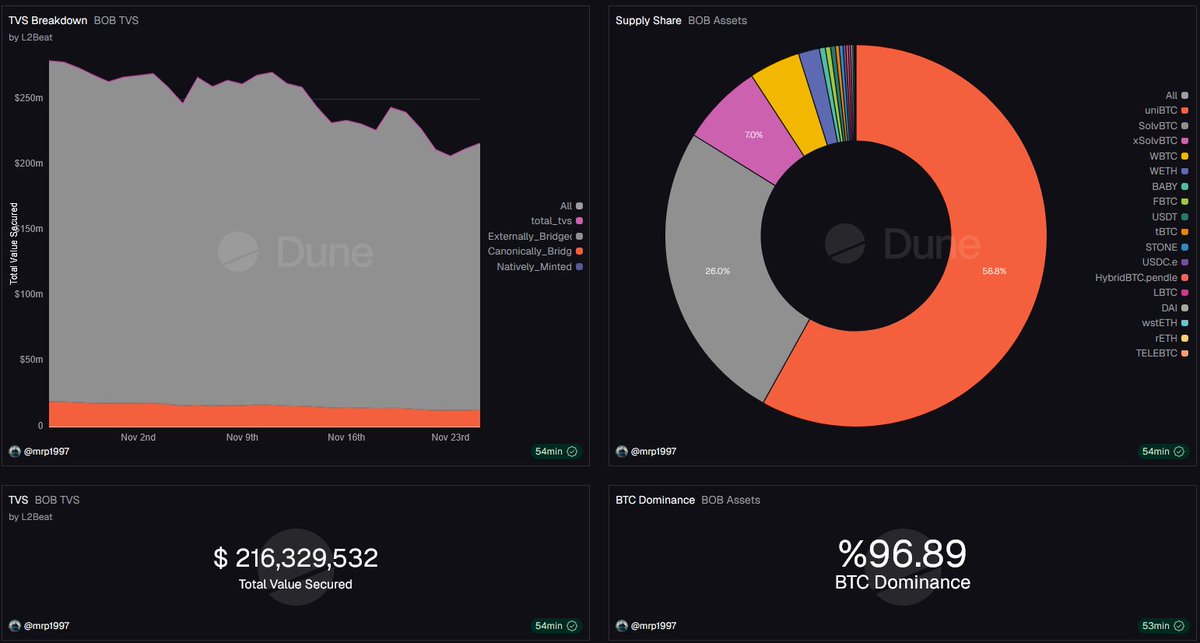The height and width of the screenshot is (643, 1200).
Task: Toggle TELEBTC in the Supply Share legend
Action: point(1163,354)
